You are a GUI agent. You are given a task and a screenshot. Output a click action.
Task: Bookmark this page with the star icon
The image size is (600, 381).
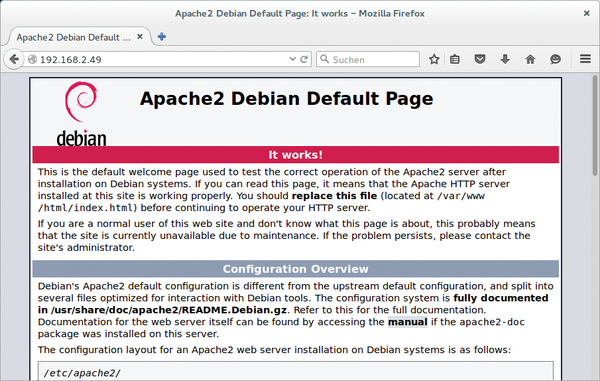pyautogui.click(x=434, y=59)
